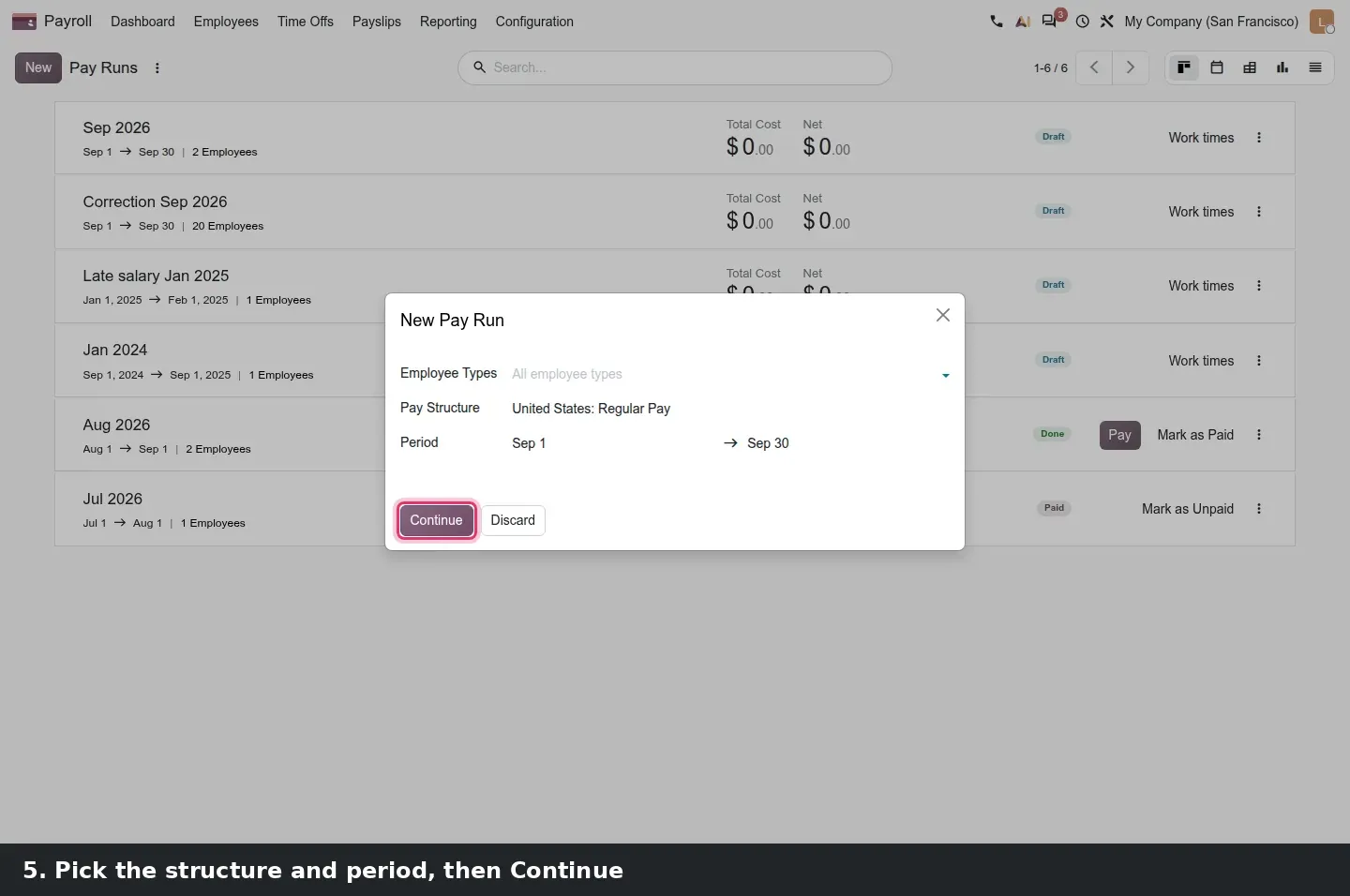
Task: Click Mark as Unpaid on Jul 2026
Action: coord(1188,509)
